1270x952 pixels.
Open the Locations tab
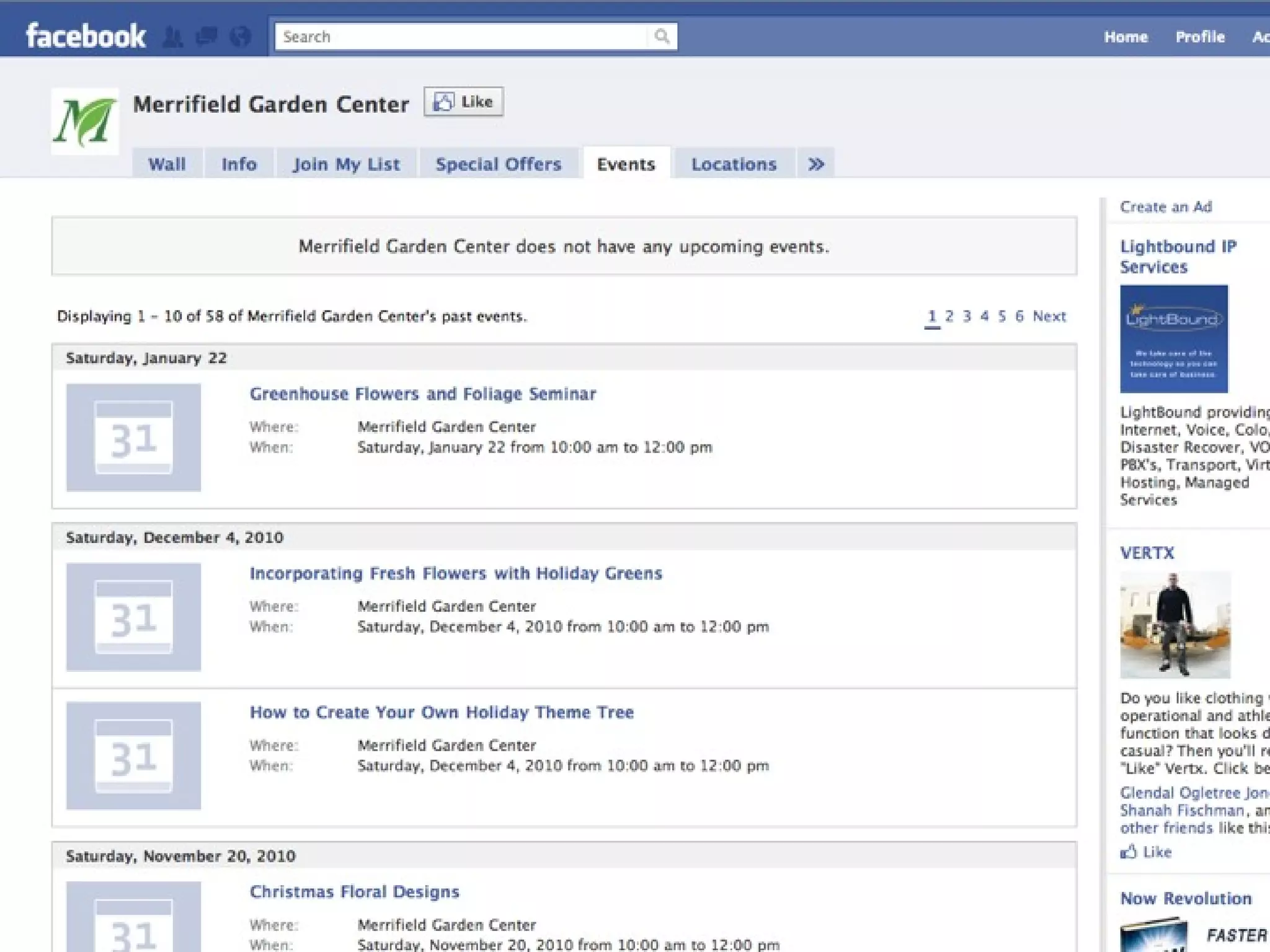[x=734, y=164]
